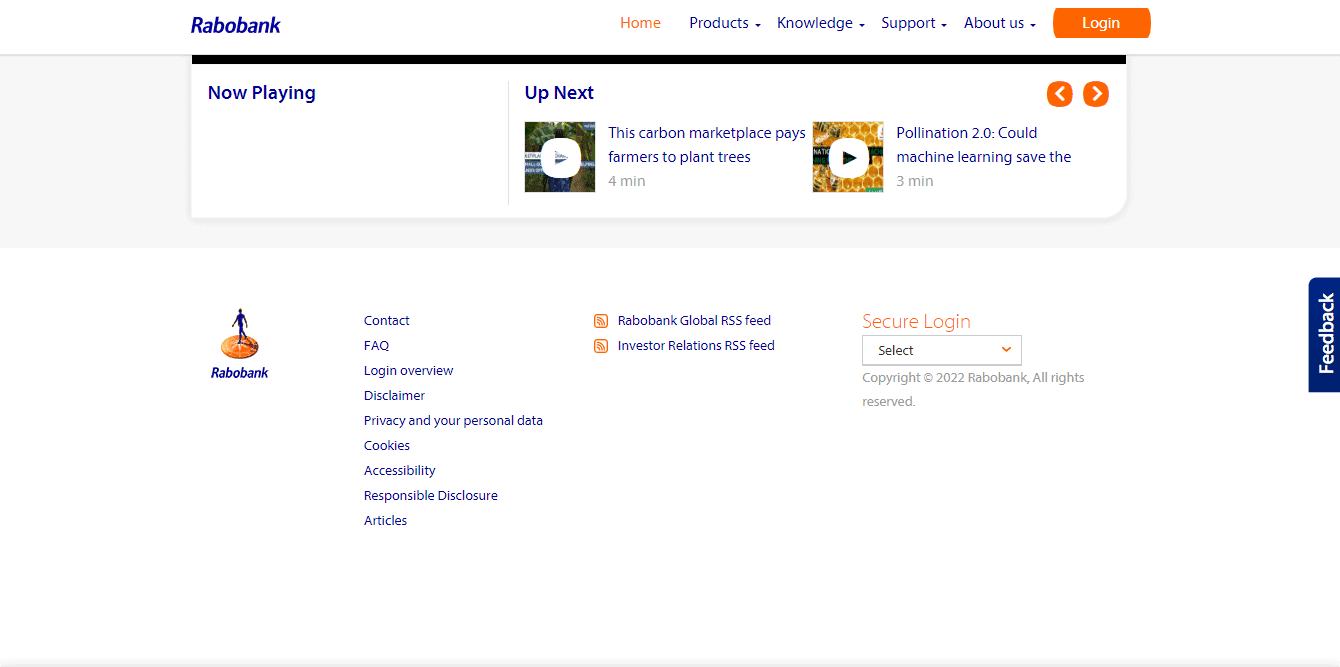The height and width of the screenshot is (667, 1340).
Task: Open the Products dropdown menu
Action: (x=725, y=23)
